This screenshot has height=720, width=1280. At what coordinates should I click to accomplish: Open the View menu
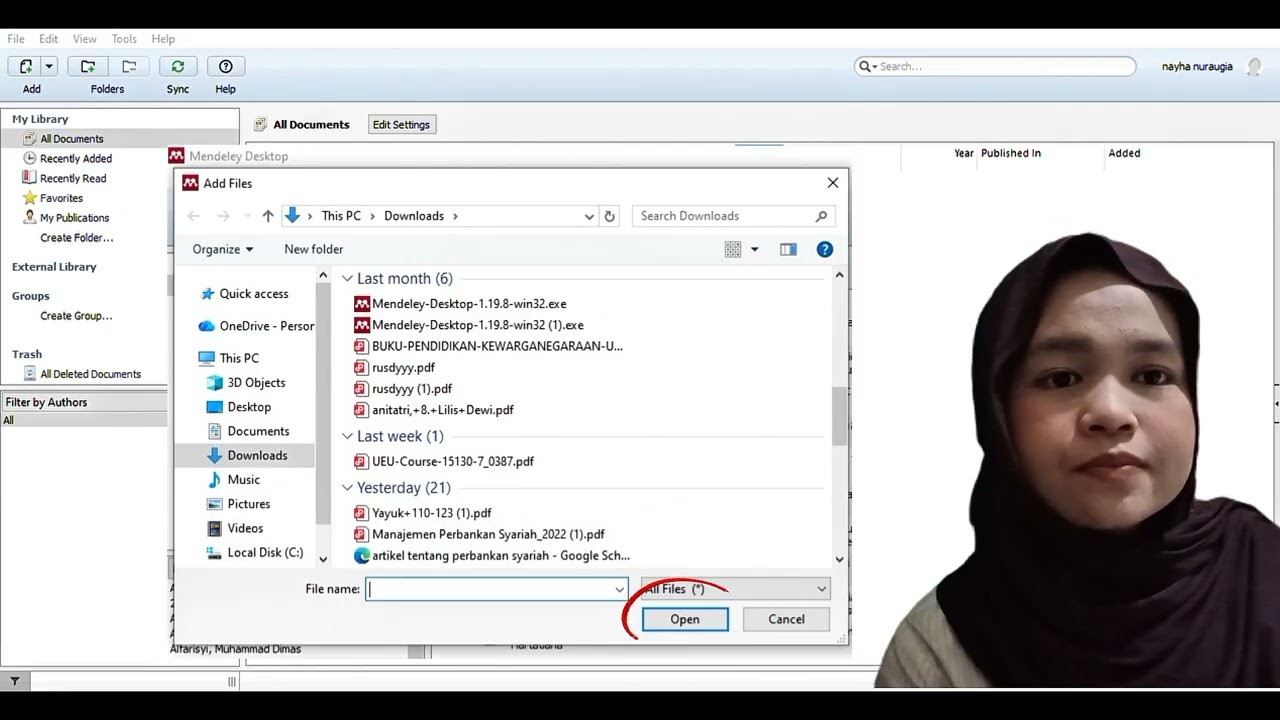84,39
